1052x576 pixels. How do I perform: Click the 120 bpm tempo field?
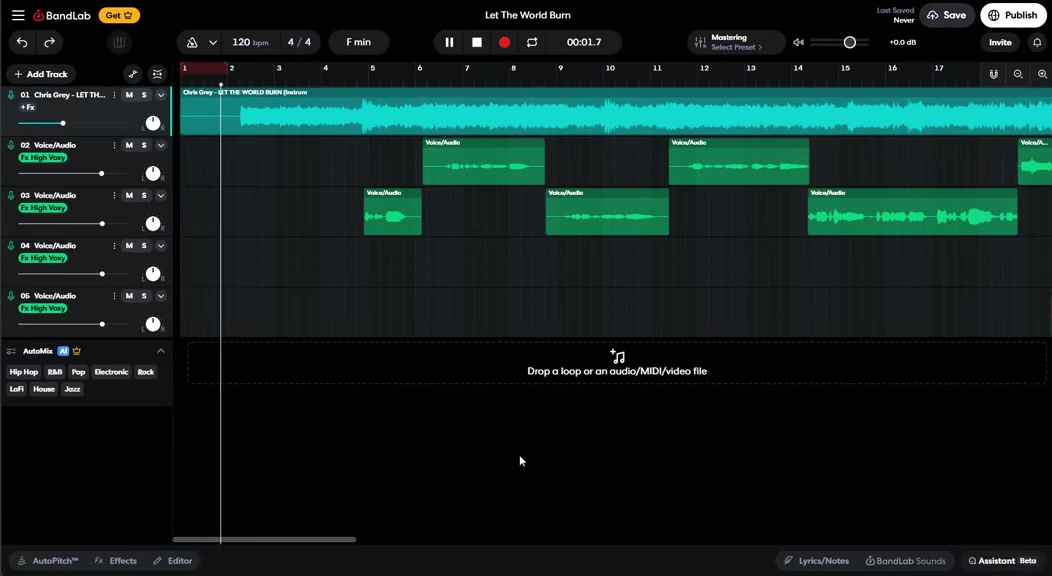pyautogui.click(x=250, y=42)
